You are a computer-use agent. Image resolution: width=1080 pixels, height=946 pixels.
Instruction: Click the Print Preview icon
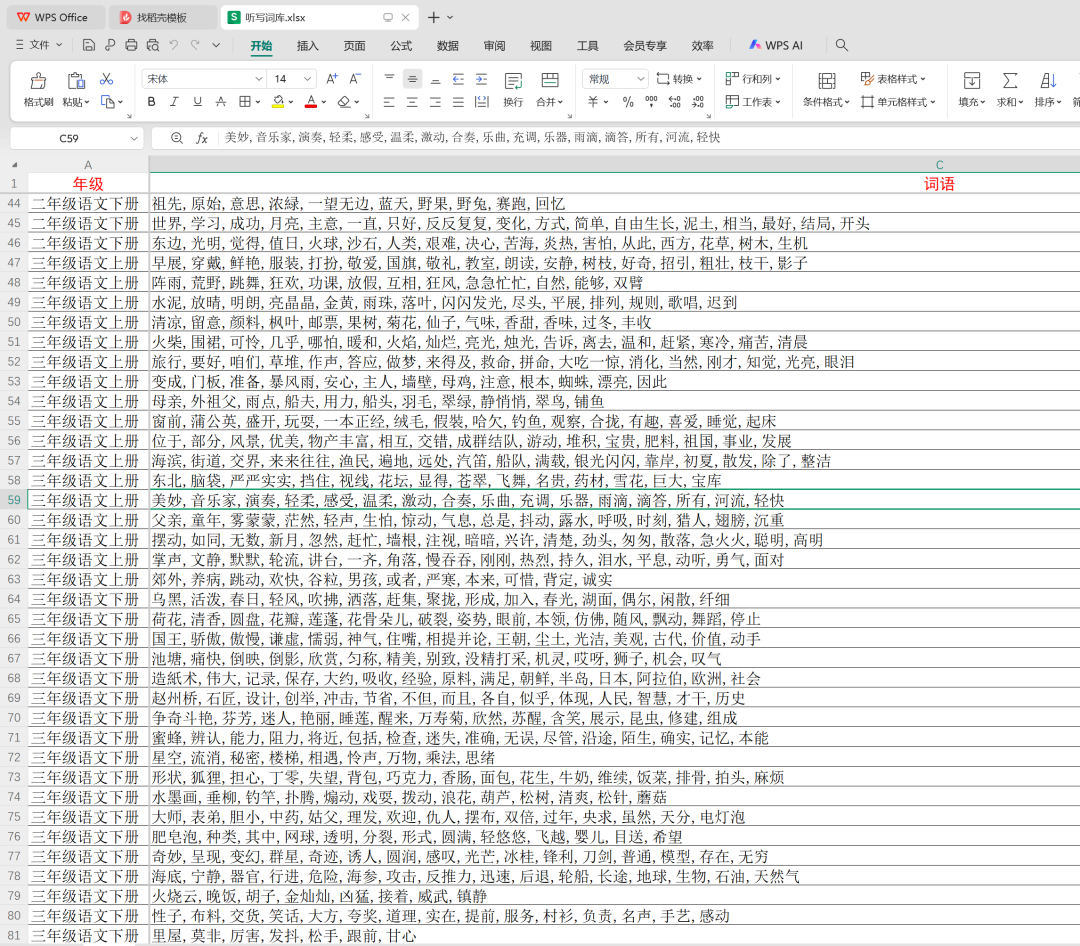(x=152, y=45)
